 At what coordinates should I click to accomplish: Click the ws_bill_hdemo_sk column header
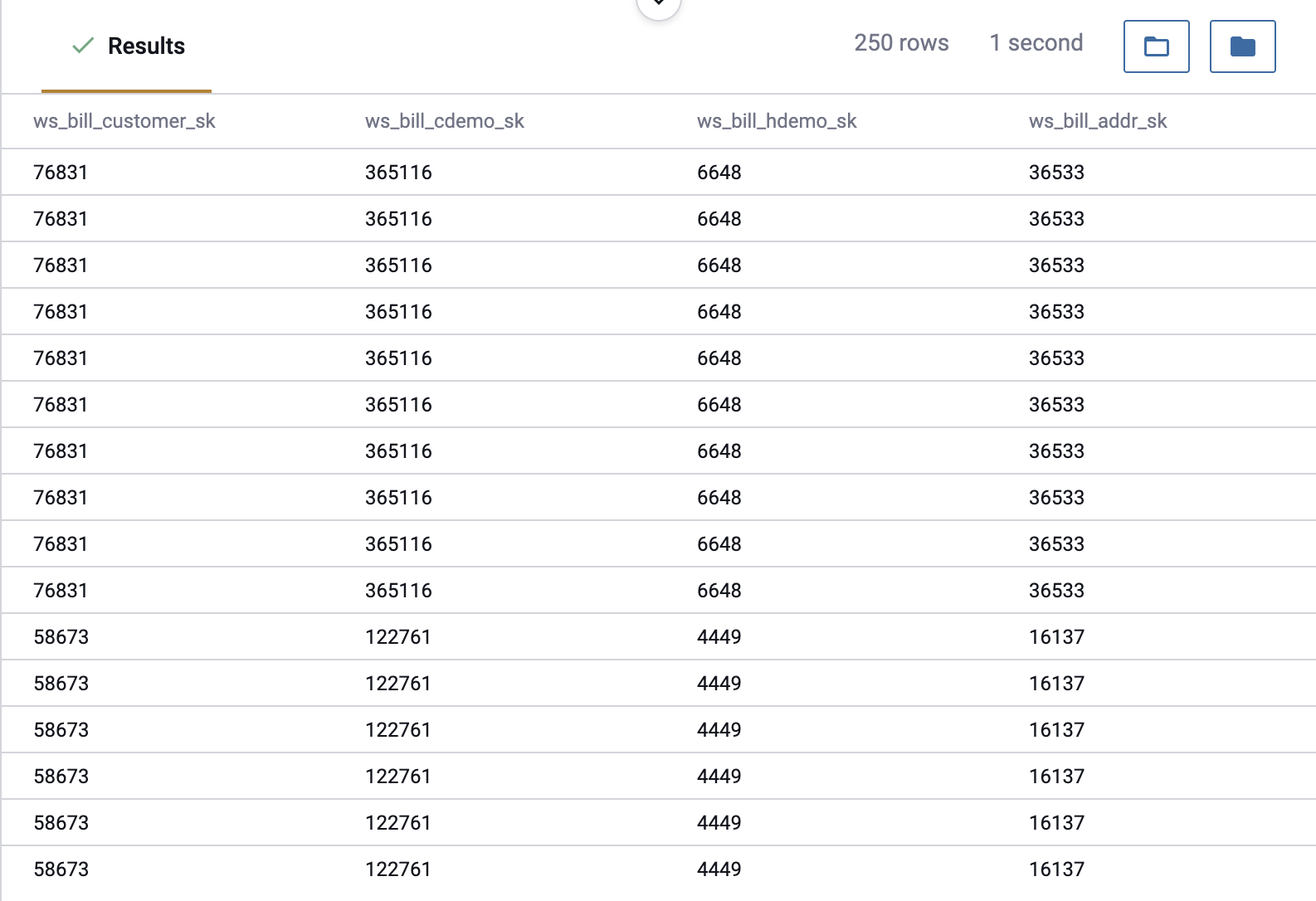click(777, 121)
